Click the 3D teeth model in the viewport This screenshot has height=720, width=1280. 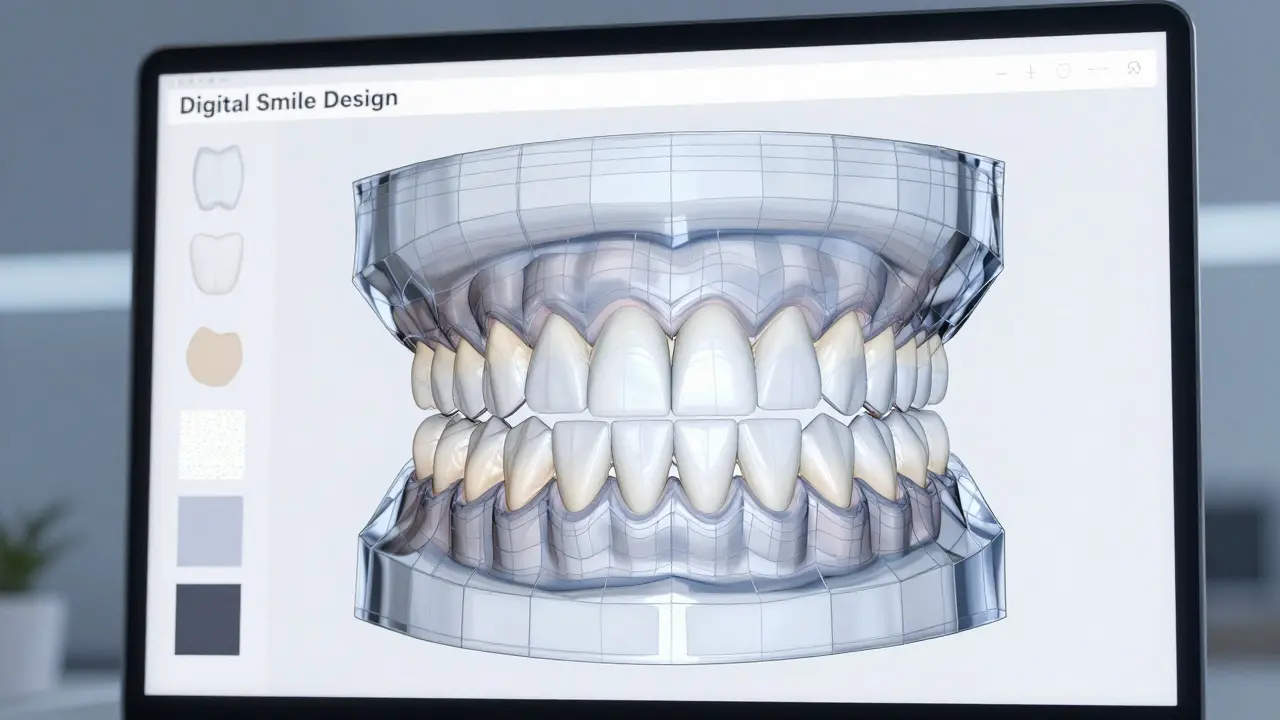[680, 396]
